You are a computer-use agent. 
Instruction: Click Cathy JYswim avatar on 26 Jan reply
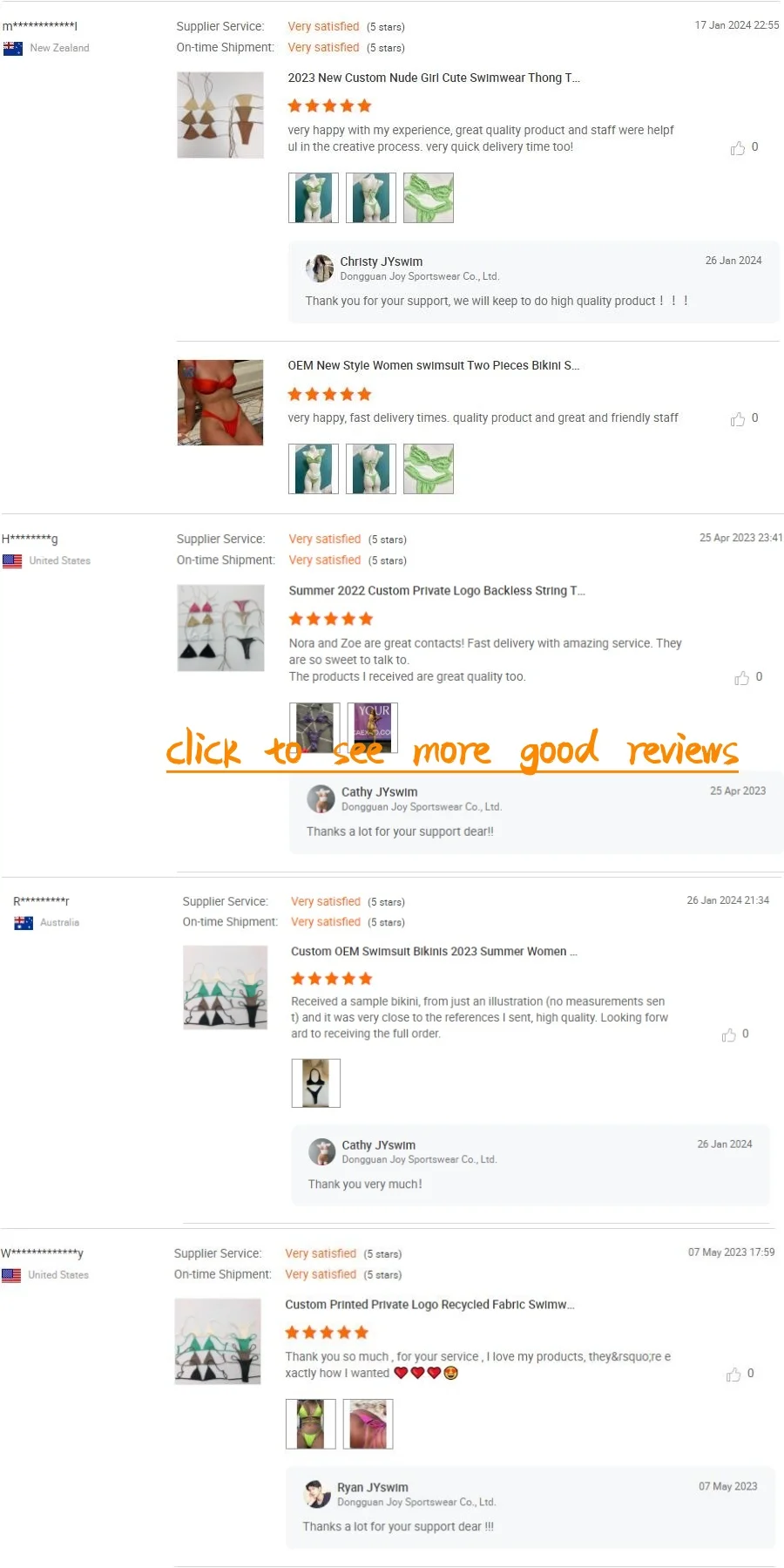tap(322, 1151)
